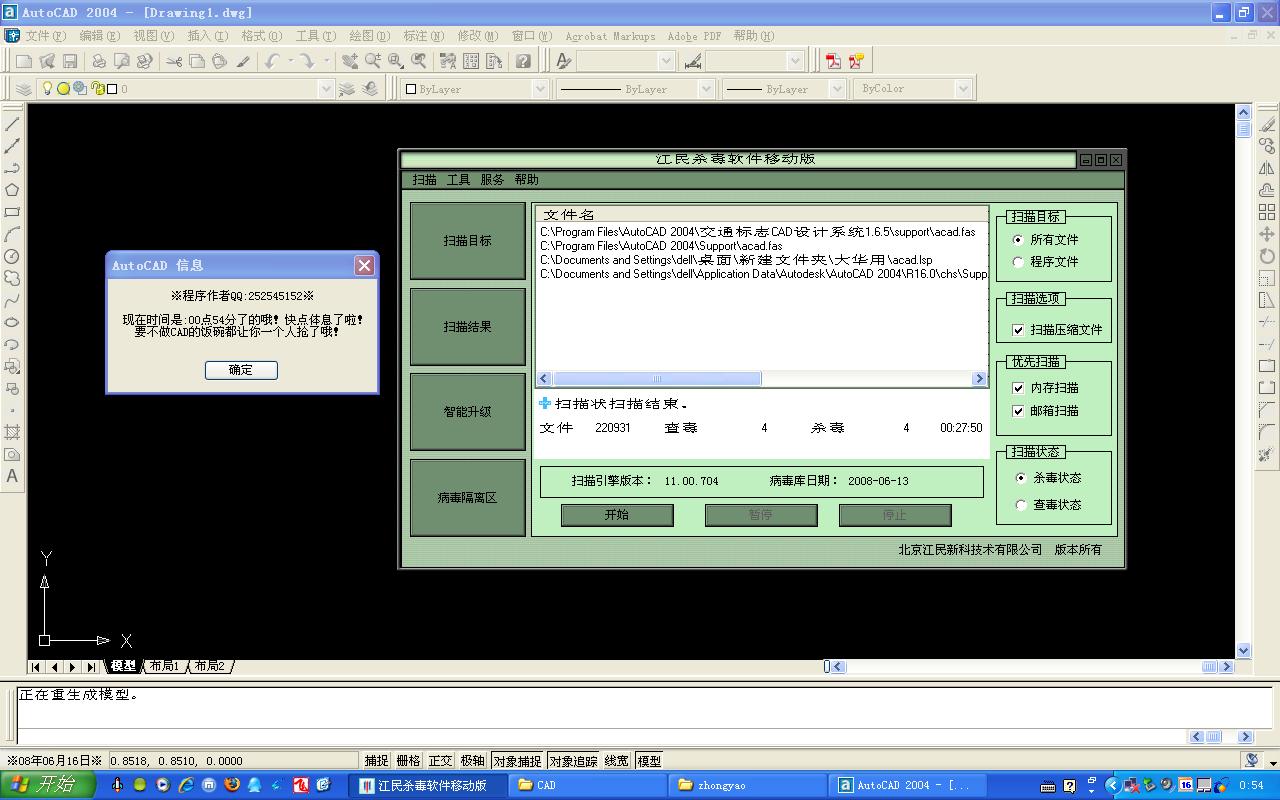
Task: Click the 开始 scan button
Action: 617,515
